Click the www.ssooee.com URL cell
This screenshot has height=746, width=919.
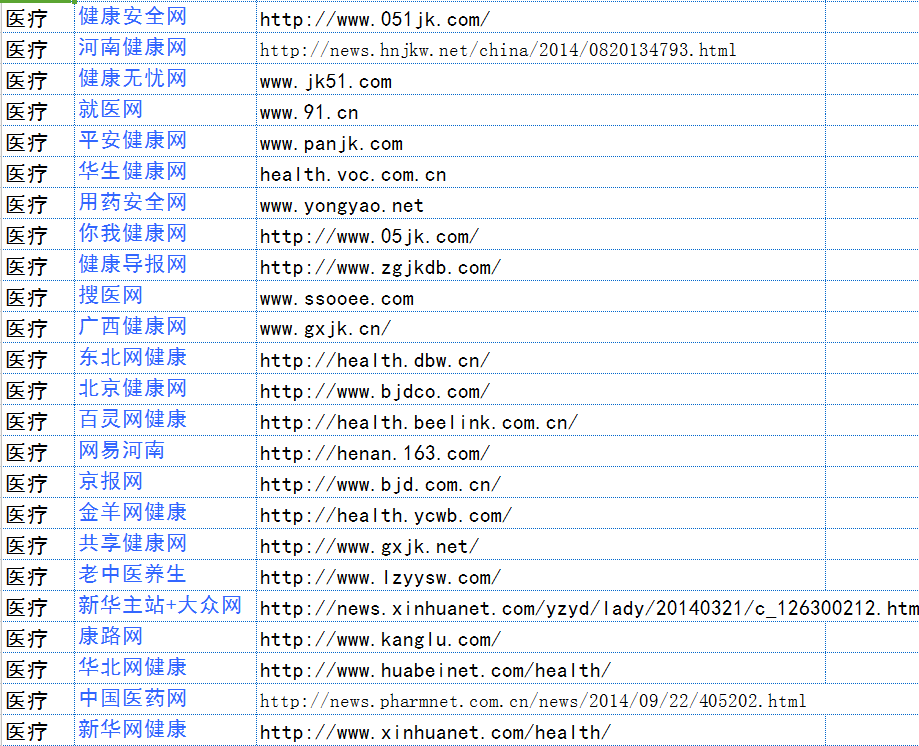[x=541, y=297]
